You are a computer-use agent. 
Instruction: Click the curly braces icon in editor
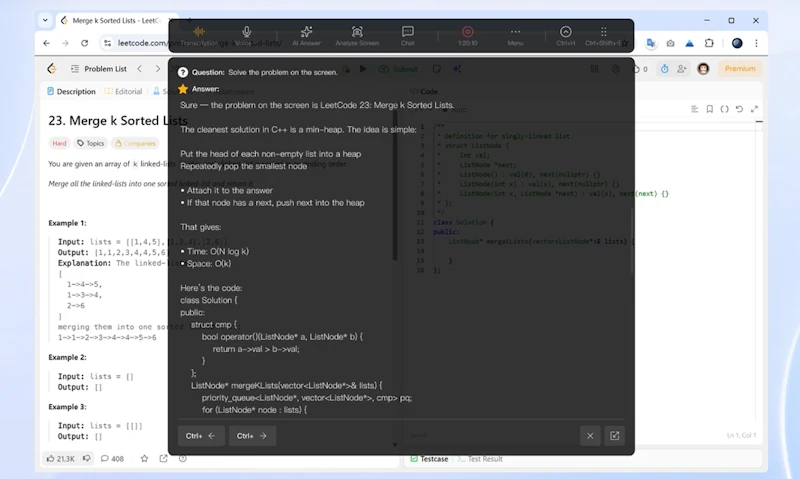724,109
